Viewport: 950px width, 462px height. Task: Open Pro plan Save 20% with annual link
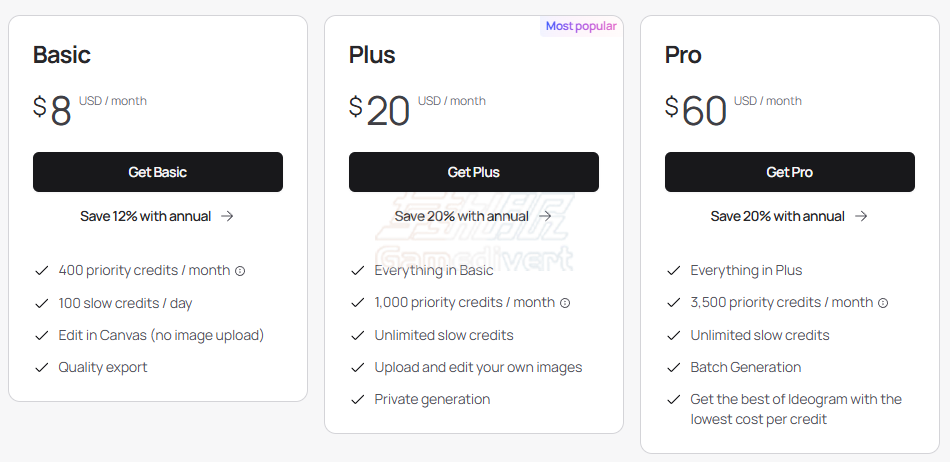tap(789, 216)
